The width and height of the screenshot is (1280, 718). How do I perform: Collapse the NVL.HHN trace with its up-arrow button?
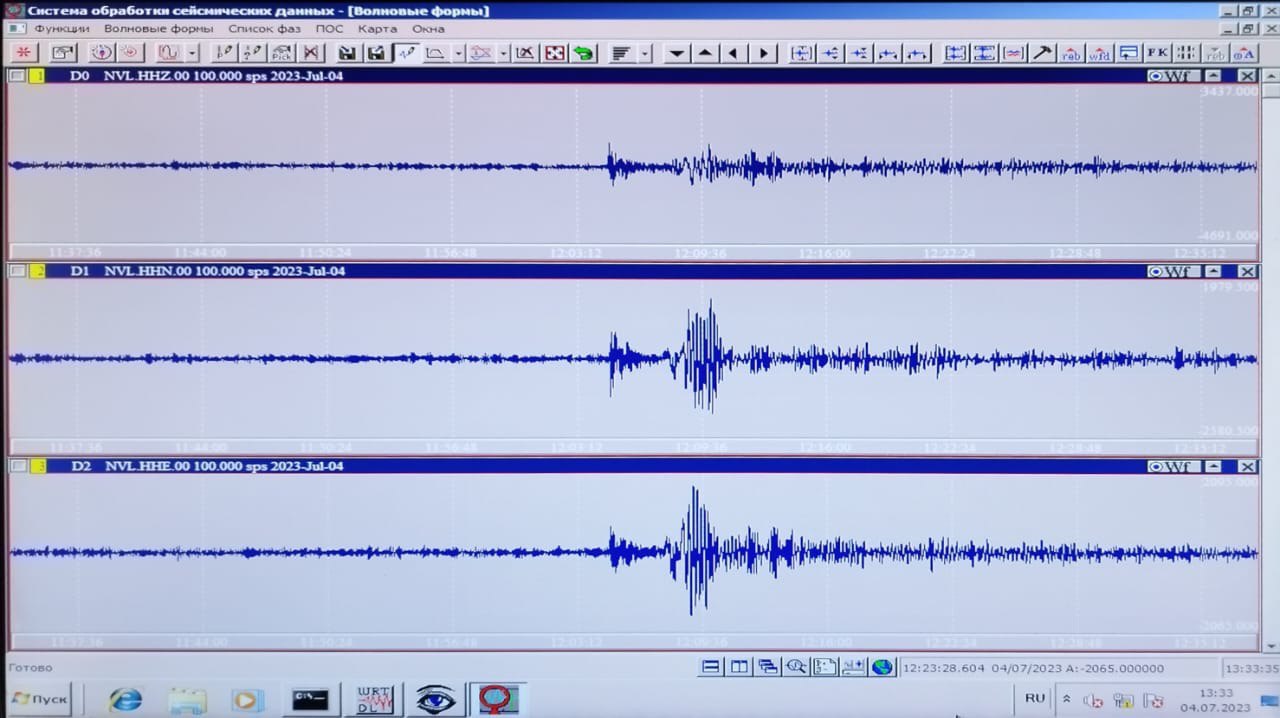(1213, 271)
